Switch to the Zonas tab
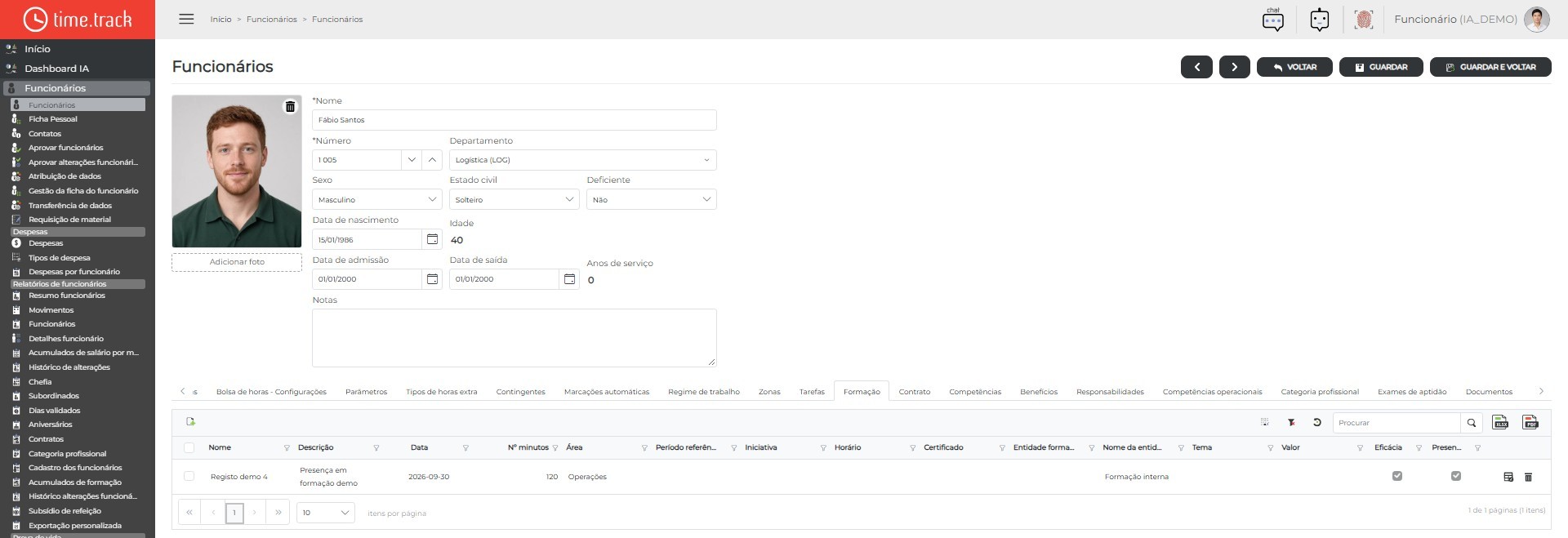Screen dimensions: 1568x538 [769, 392]
